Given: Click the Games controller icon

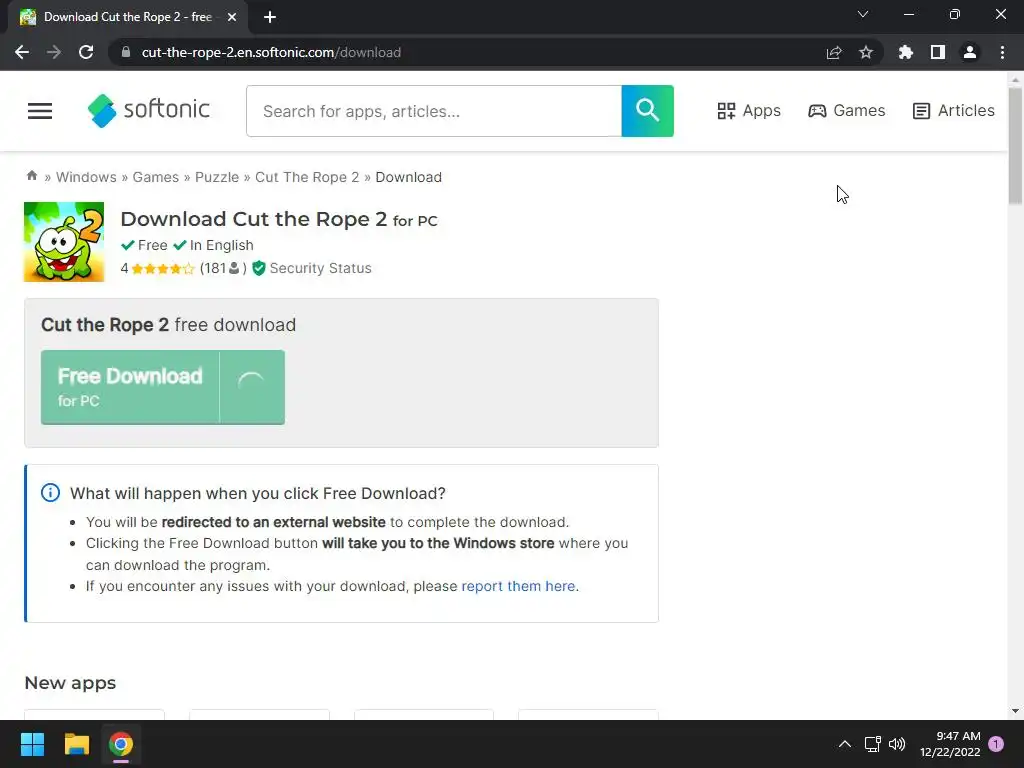Looking at the screenshot, I should pyautogui.click(x=817, y=111).
